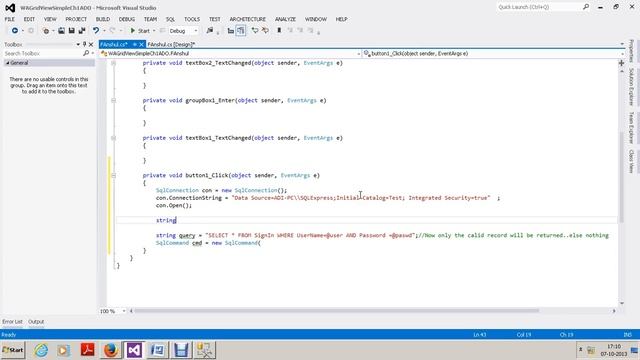Viewport: 640px width, 360px height.
Task: Click the decrease indent toolbar icon
Action: click(231, 31)
